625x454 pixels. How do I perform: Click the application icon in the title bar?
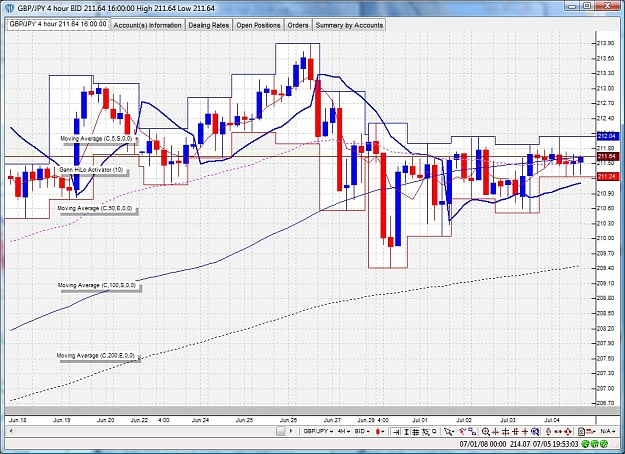click(9, 8)
